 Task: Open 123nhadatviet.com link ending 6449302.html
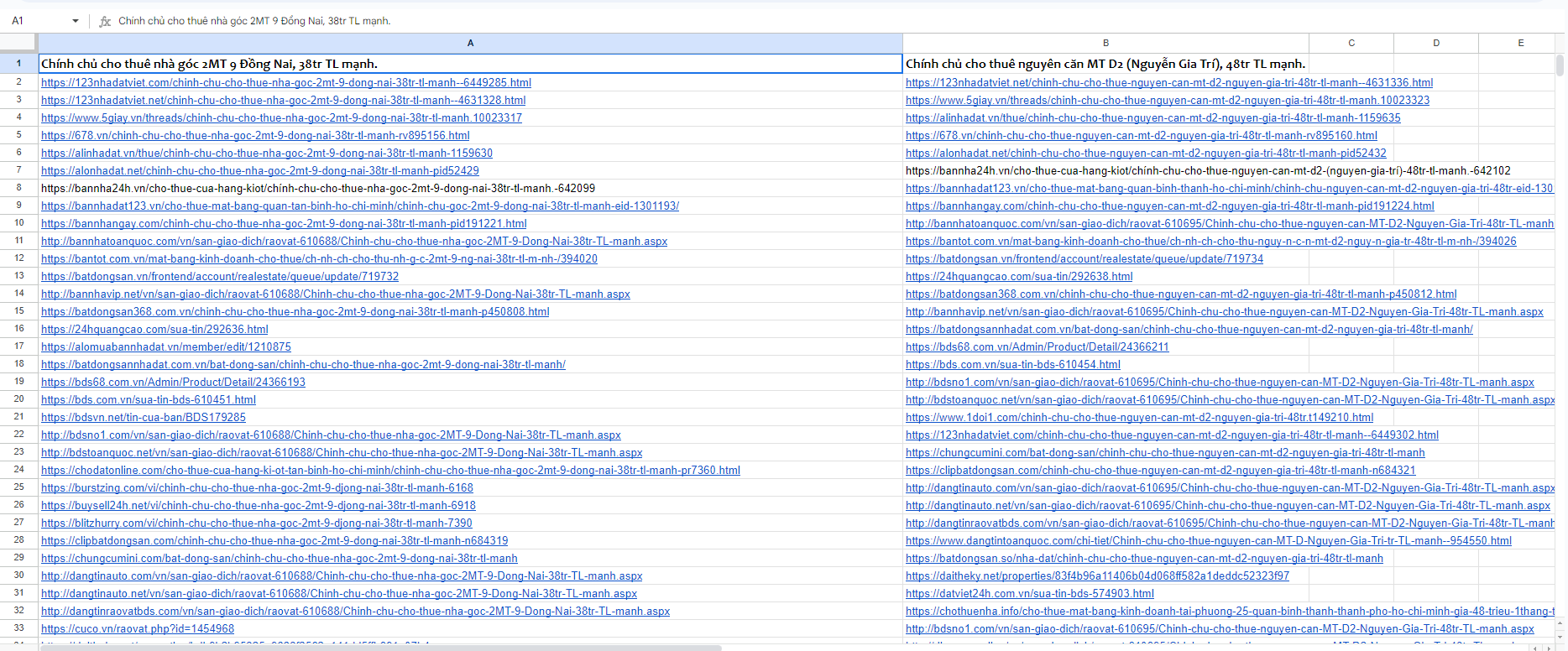click(1172, 435)
